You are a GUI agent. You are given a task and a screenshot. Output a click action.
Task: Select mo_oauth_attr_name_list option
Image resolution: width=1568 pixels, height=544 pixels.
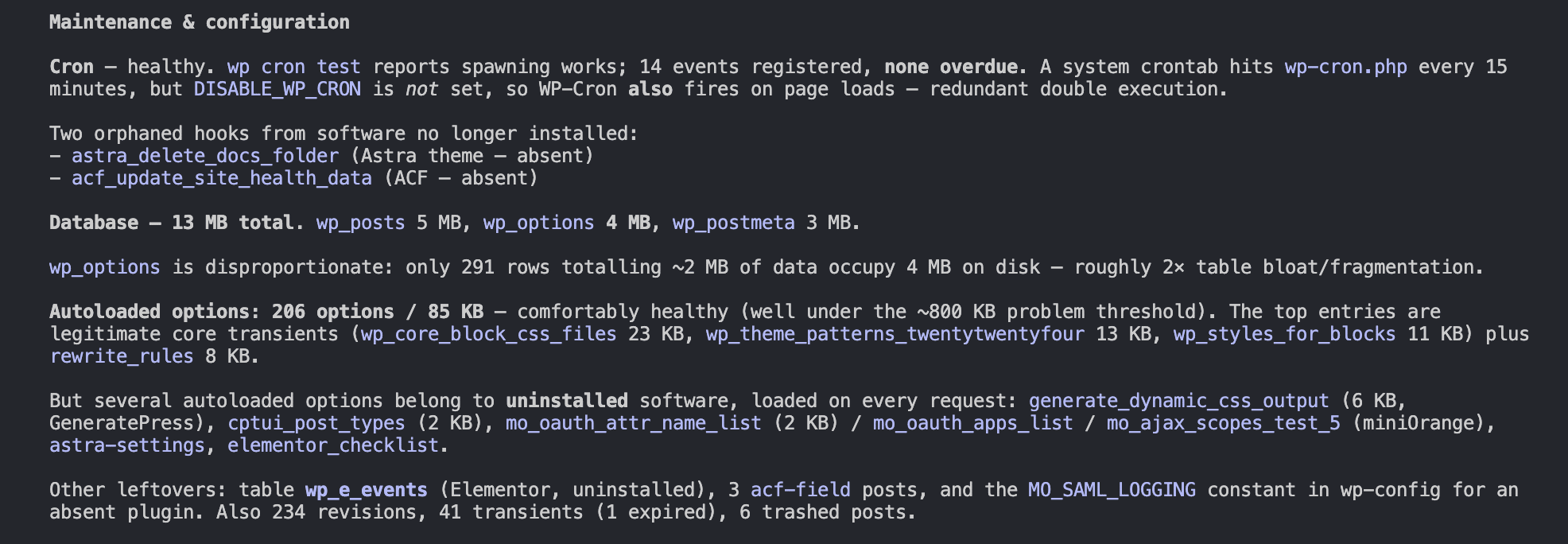(x=634, y=423)
